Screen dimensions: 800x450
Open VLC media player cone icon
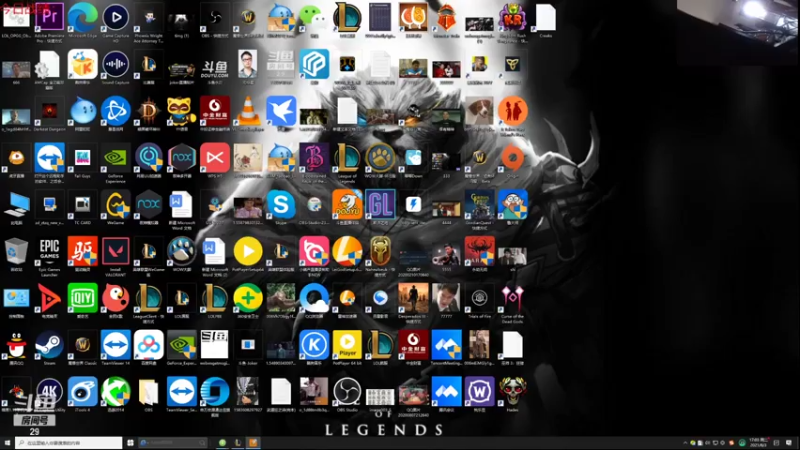248,111
